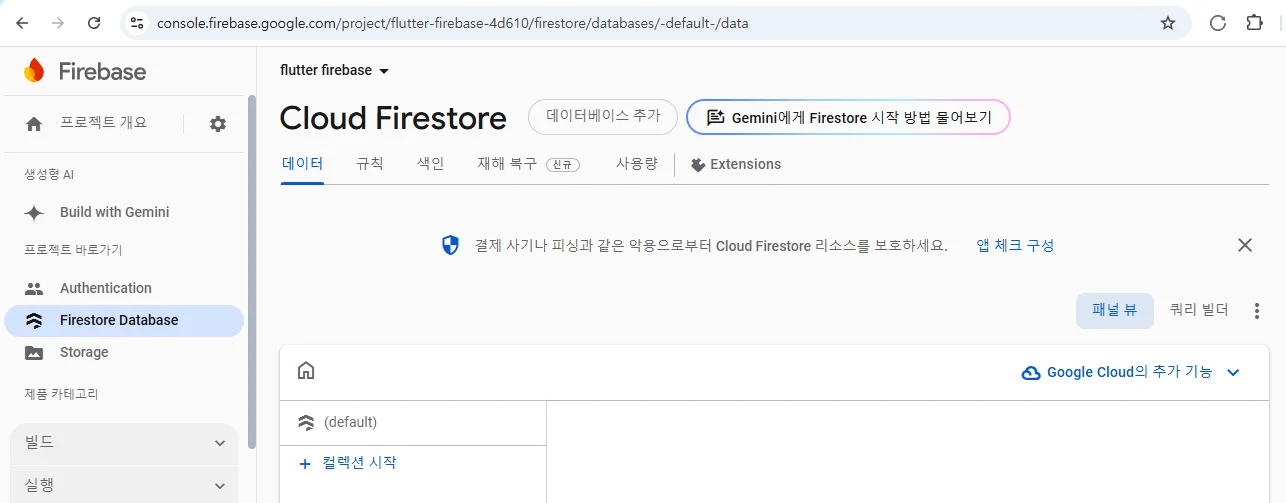The height and width of the screenshot is (503, 1286).
Task: Click the Google Cloud icon
Action: (x=1031, y=372)
